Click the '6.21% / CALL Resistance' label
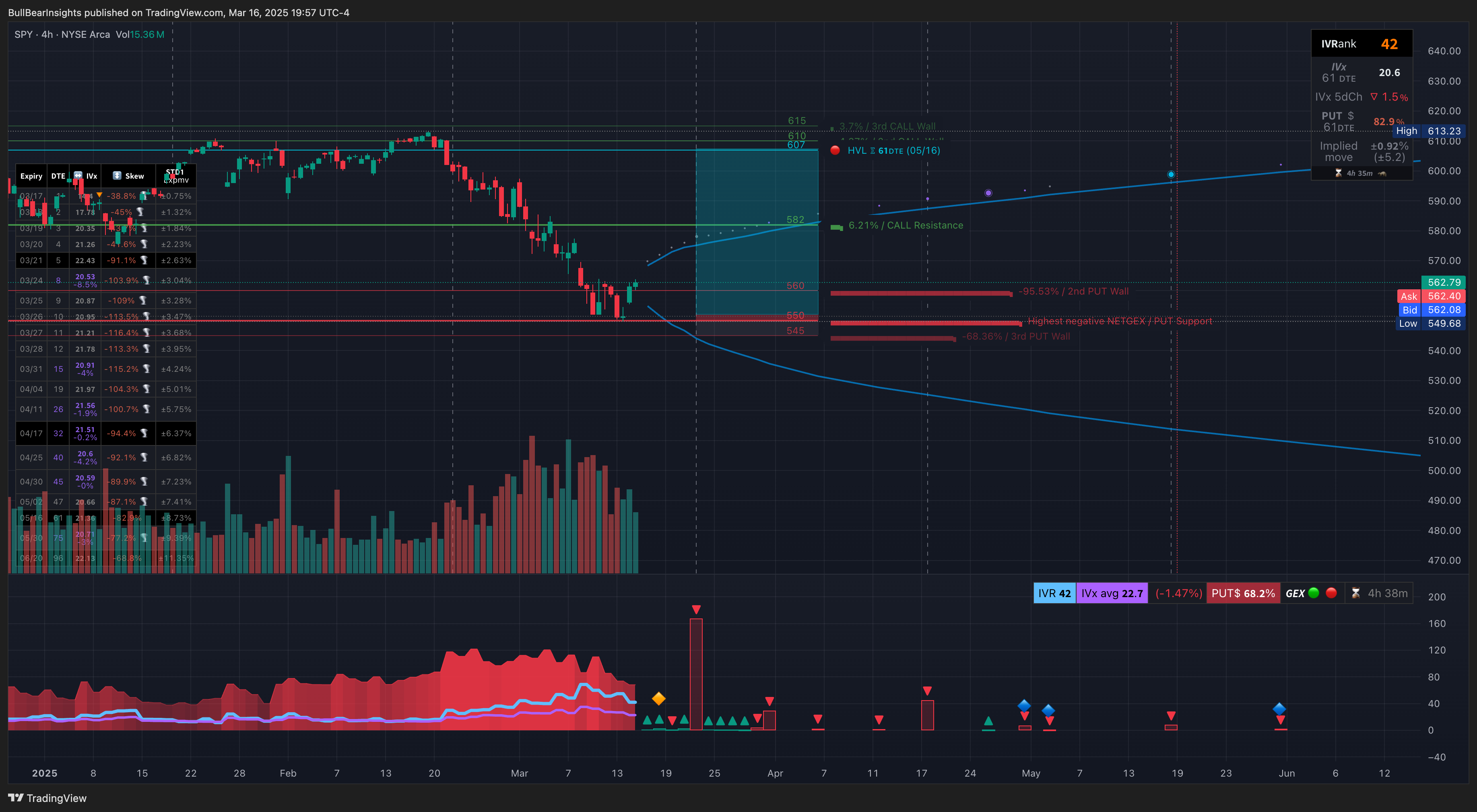Screen dimensions: 1477x812 (906, 225)
